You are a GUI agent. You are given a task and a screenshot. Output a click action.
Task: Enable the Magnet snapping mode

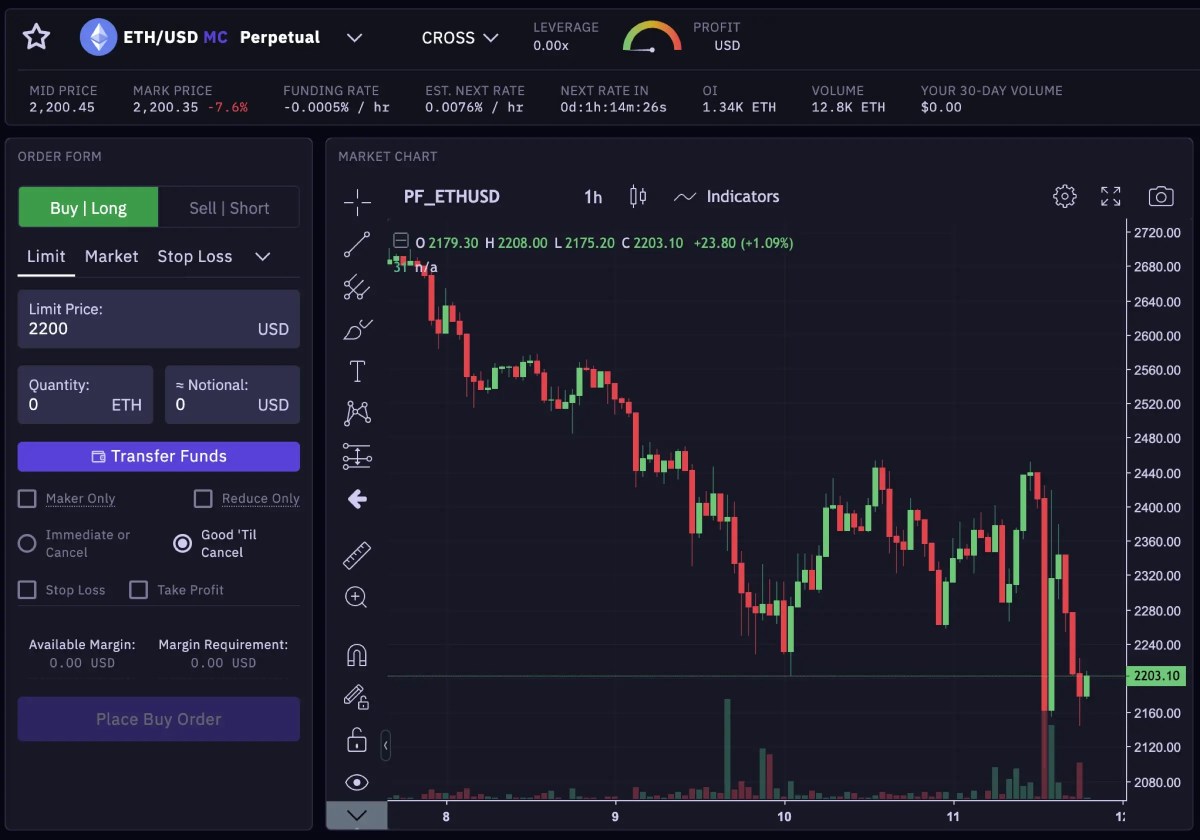[x=356, y=654]
